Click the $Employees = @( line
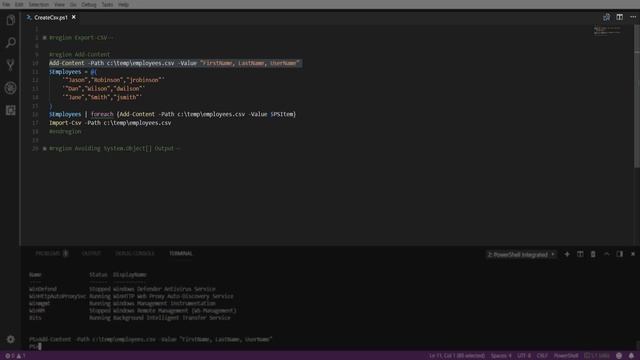Image resolution: width=640 pixels, height=360 pixels. (x=73, y=72)
